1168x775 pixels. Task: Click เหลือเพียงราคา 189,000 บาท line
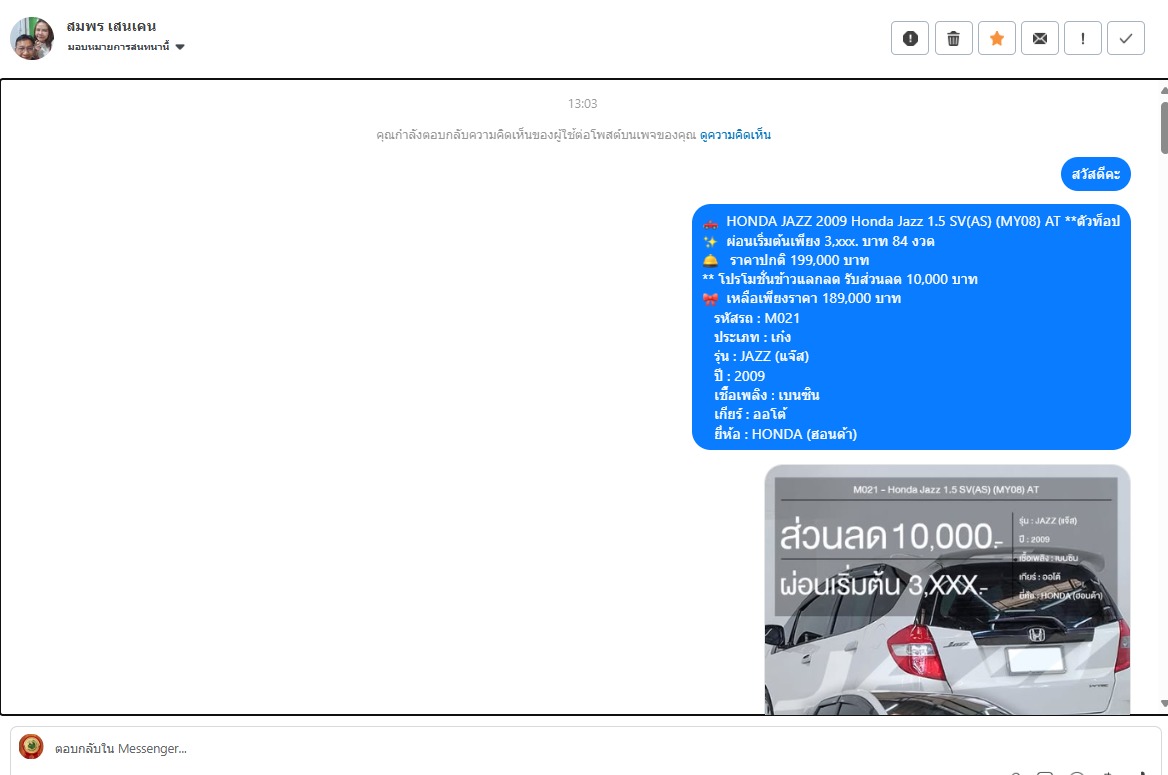(802, 298)
